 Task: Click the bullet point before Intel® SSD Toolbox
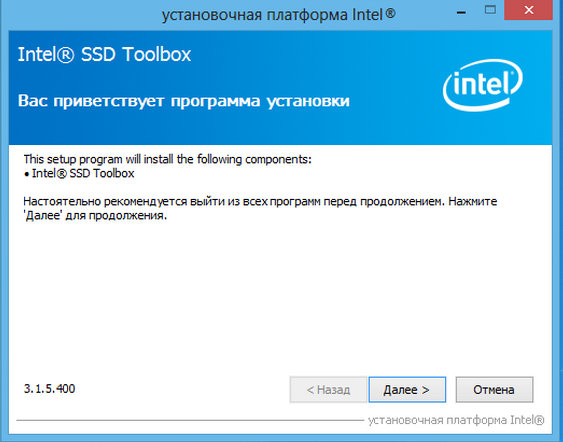click(x=26, y=174)
